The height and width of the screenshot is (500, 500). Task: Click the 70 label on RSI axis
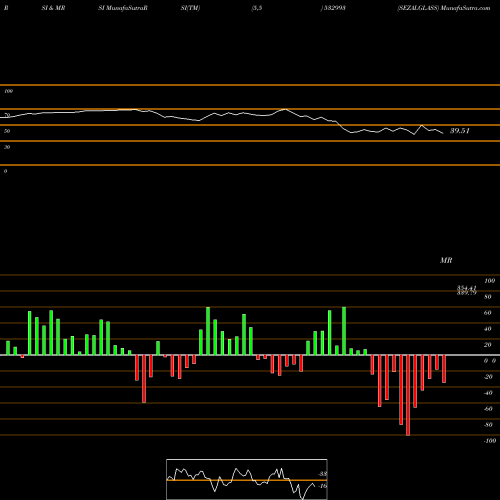point(7,115)
